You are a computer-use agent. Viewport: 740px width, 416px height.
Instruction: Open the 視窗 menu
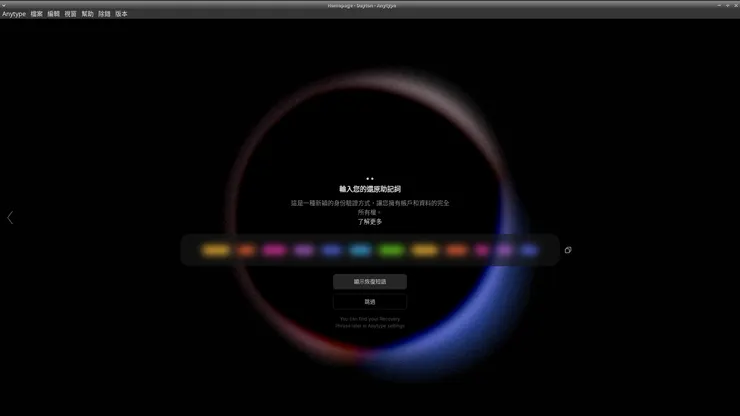70,14
